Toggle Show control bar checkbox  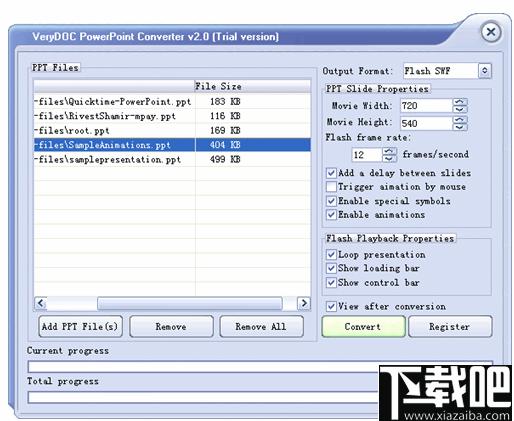tap(331, 283)
